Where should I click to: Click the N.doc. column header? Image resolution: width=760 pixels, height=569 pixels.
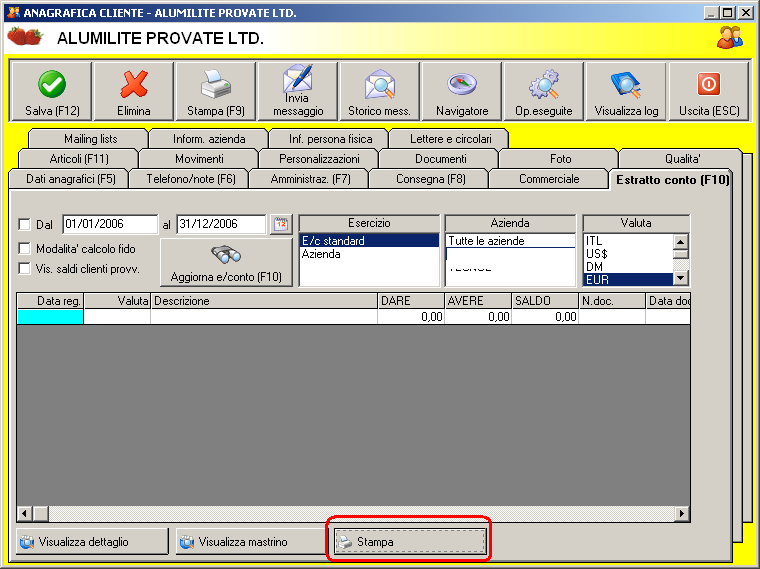click(612, 301)
